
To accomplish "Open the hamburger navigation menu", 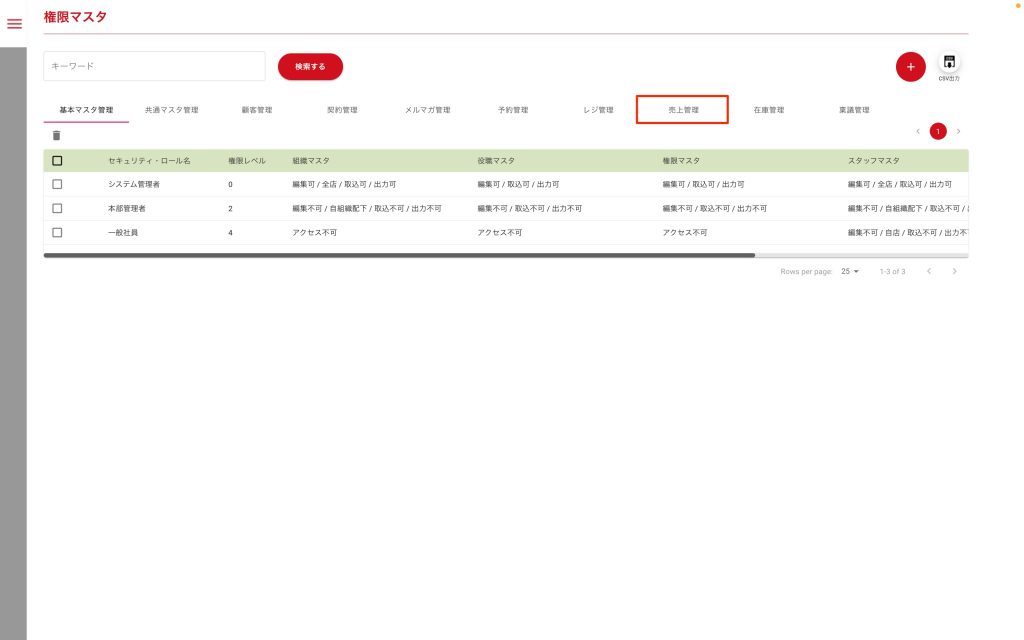I will click(x=14, y=24).
